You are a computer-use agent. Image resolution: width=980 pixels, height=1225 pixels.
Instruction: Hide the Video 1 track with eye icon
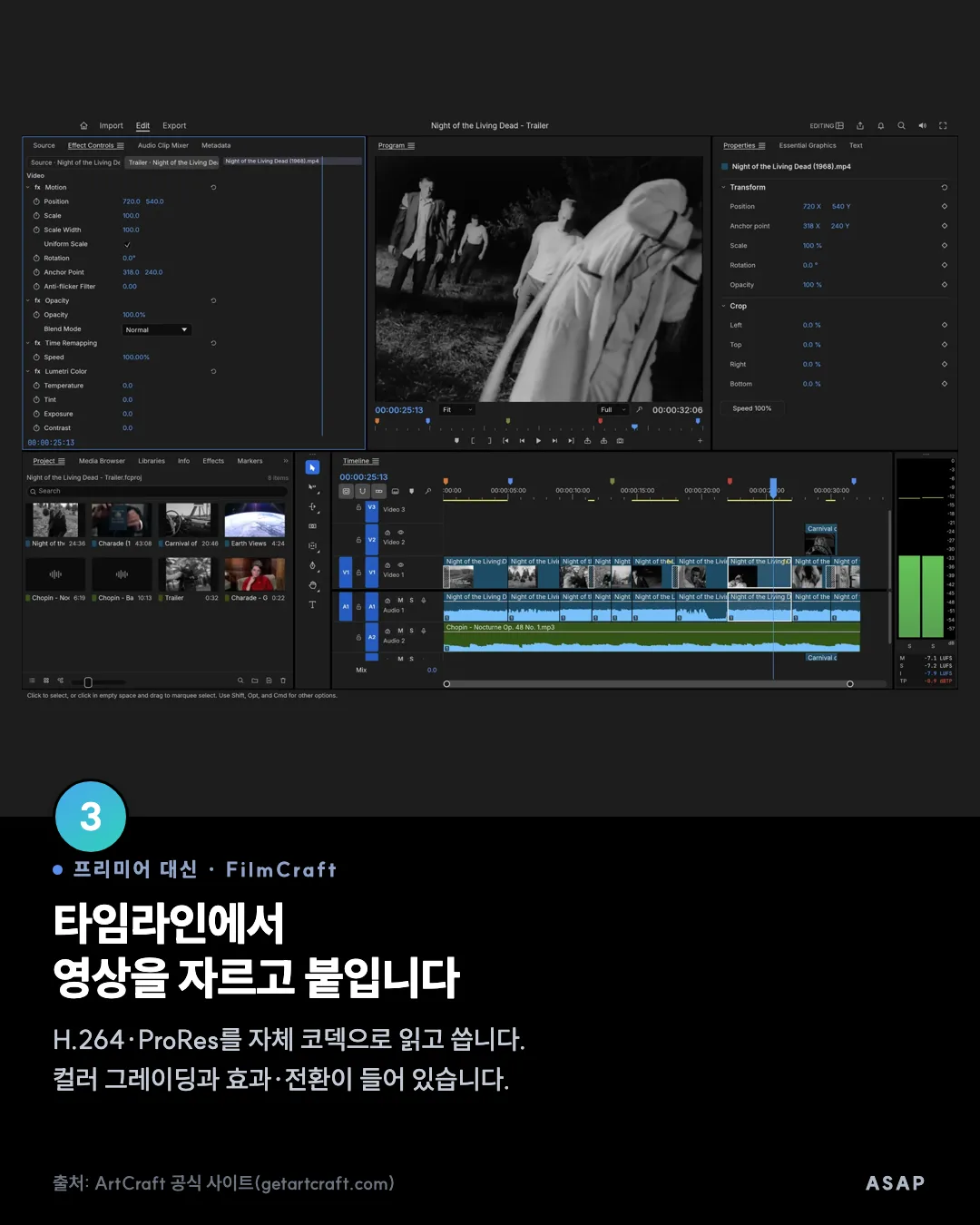[400, 564]
